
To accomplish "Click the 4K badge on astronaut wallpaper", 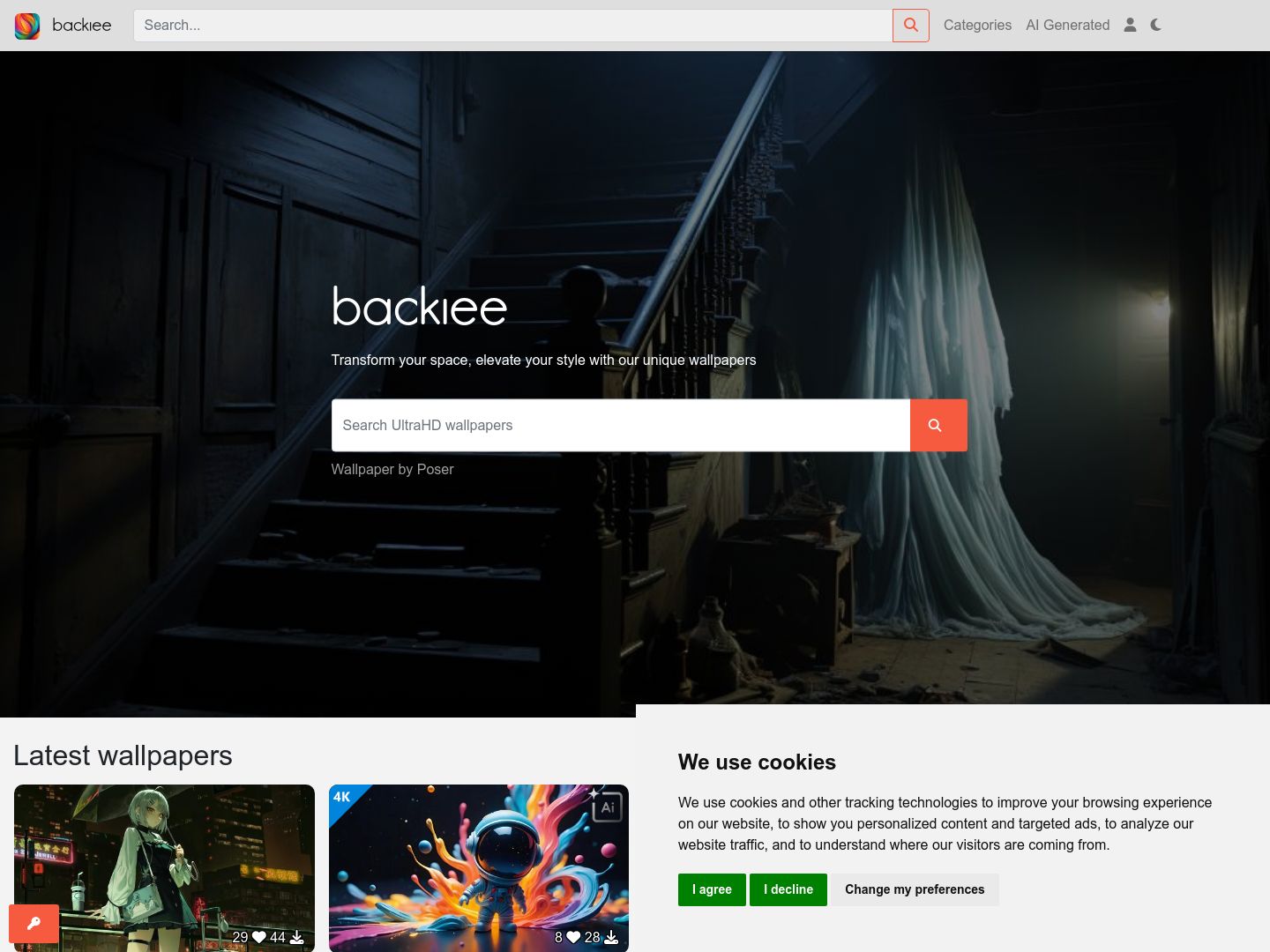I will click(x=341, y=797).
